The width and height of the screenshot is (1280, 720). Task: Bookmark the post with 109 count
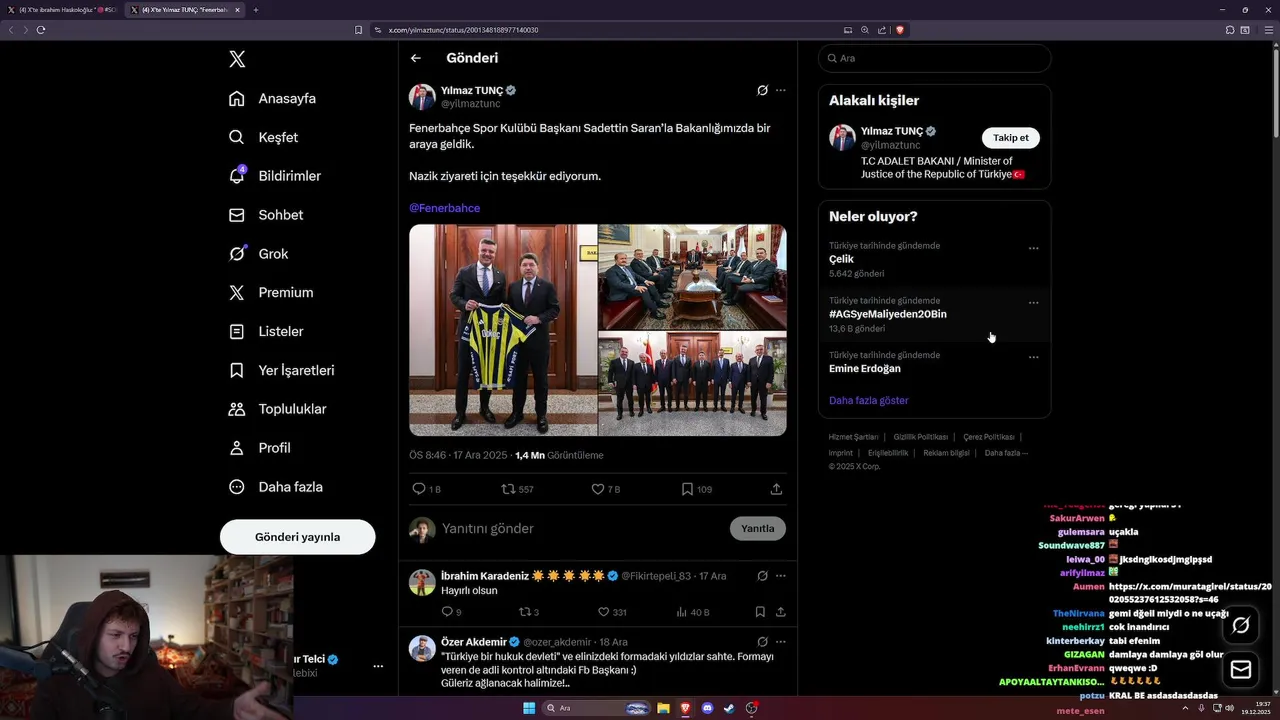696,489
